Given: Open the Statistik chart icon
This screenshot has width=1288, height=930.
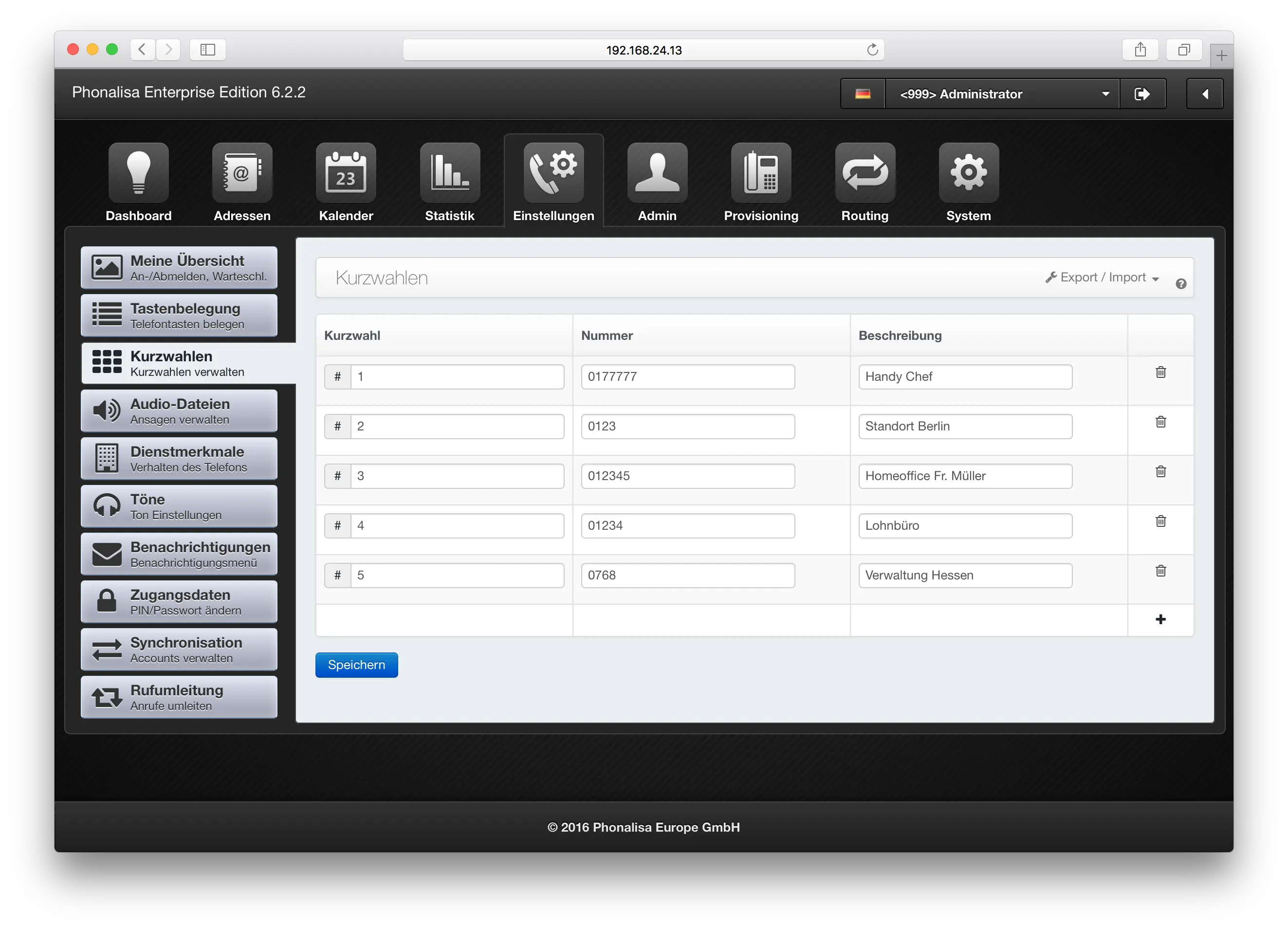Looking at the screenshot, I should point(450,173).
